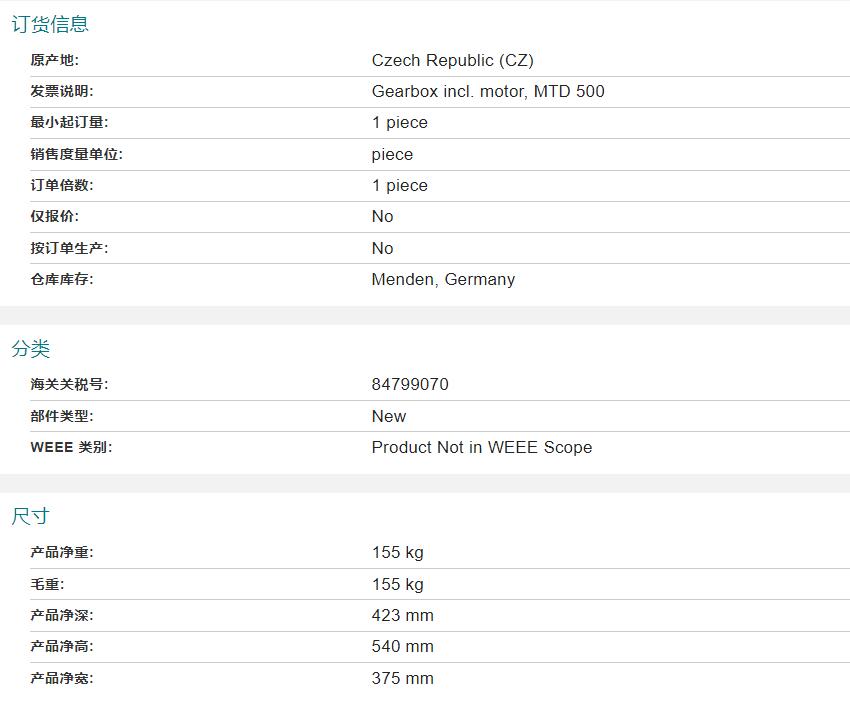The height and width of the screenshot is (702, 850).
Task: Click the 订货信息 section heading
Action: click(50, 25)
